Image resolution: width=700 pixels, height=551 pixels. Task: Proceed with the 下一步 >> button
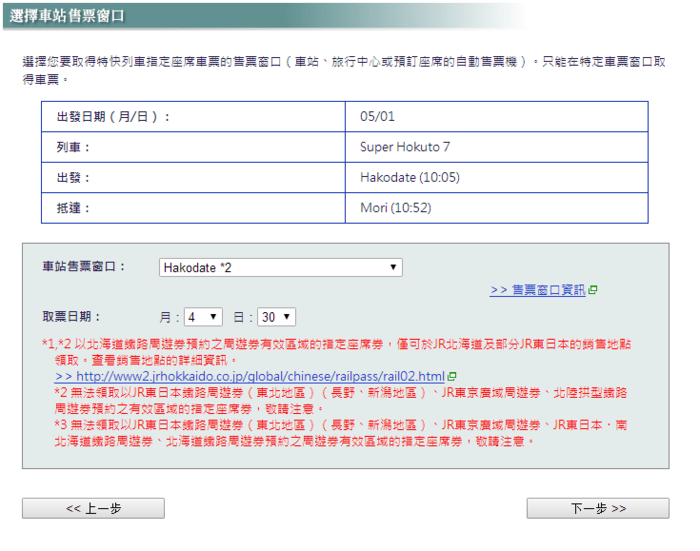coord(597,508)
